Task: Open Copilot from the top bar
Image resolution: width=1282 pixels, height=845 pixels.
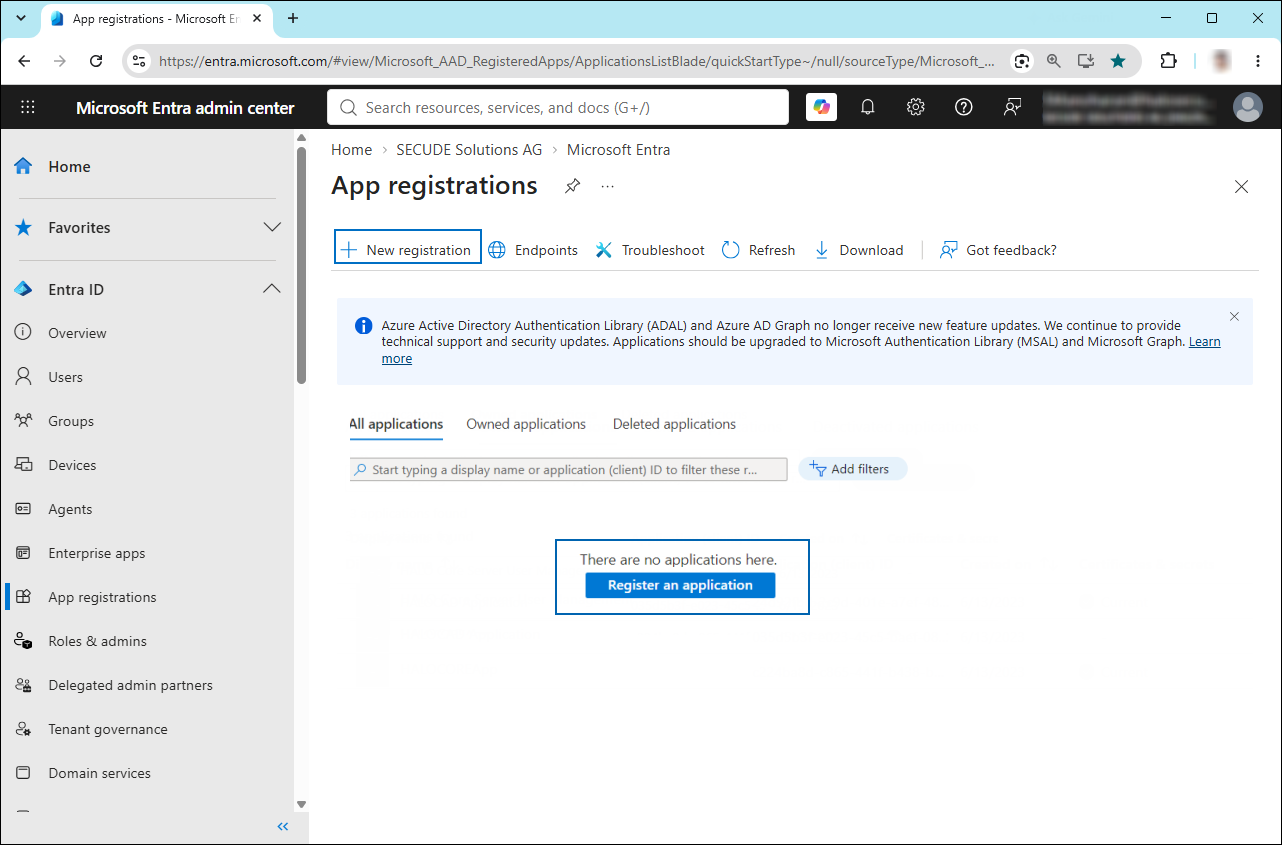Action: pos(822,107)
